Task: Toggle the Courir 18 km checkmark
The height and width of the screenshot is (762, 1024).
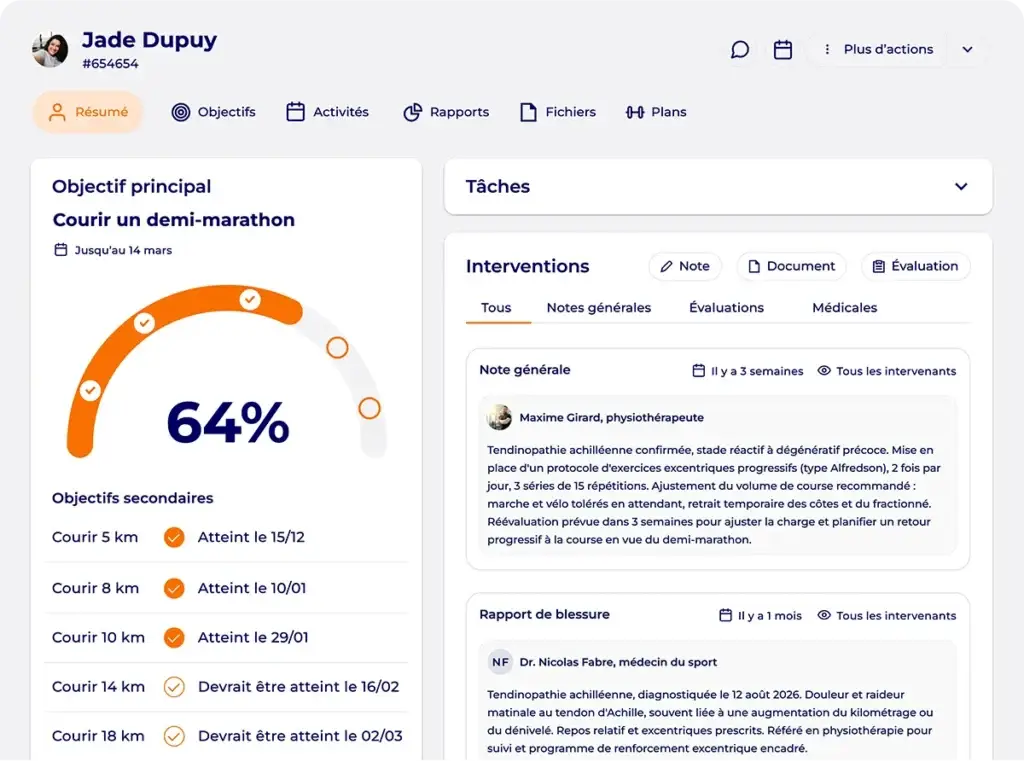Action: 174,737
